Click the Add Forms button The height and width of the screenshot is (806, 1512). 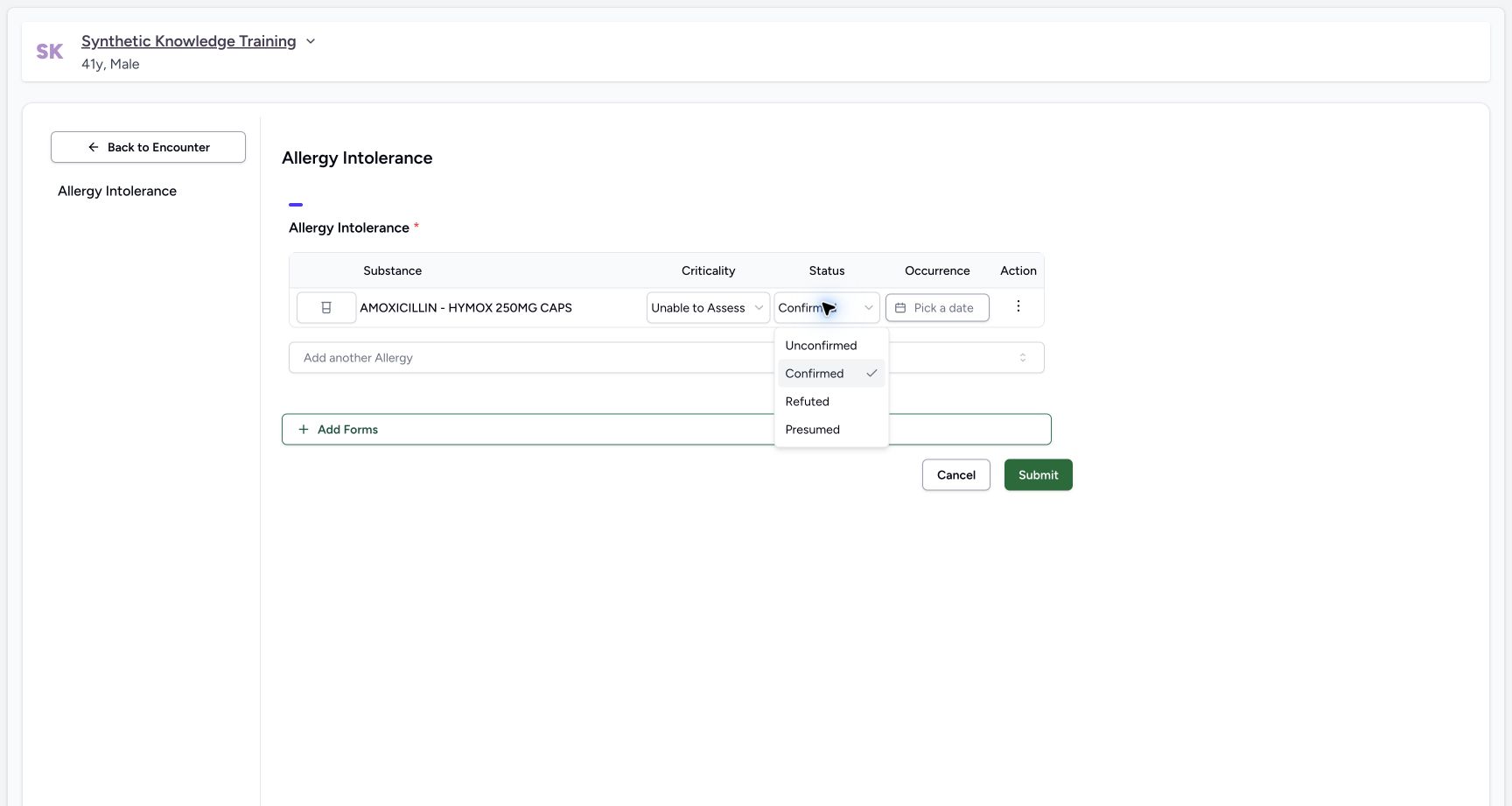[x=666, y=430]
